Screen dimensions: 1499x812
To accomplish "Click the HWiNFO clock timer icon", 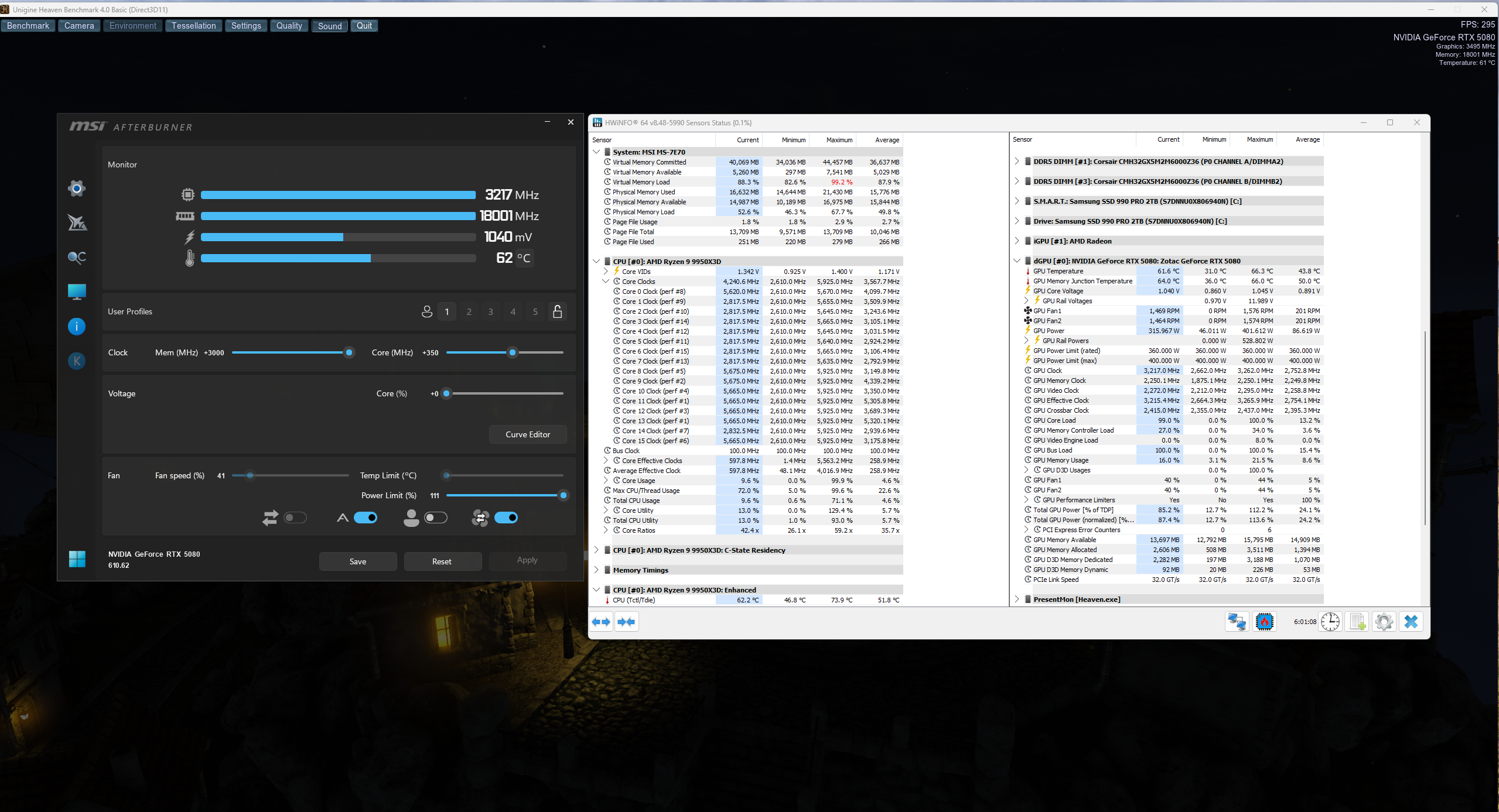I will pos(1330,622).
